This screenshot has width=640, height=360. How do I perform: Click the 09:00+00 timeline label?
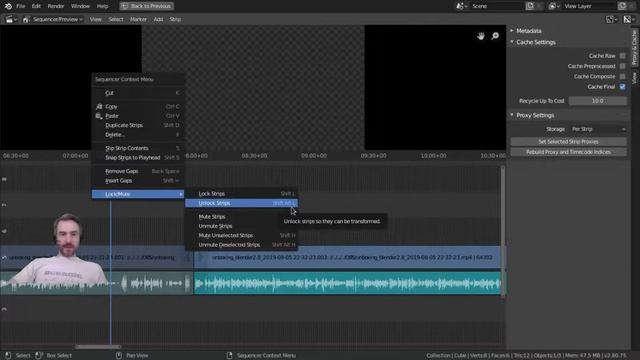[314, 156]
